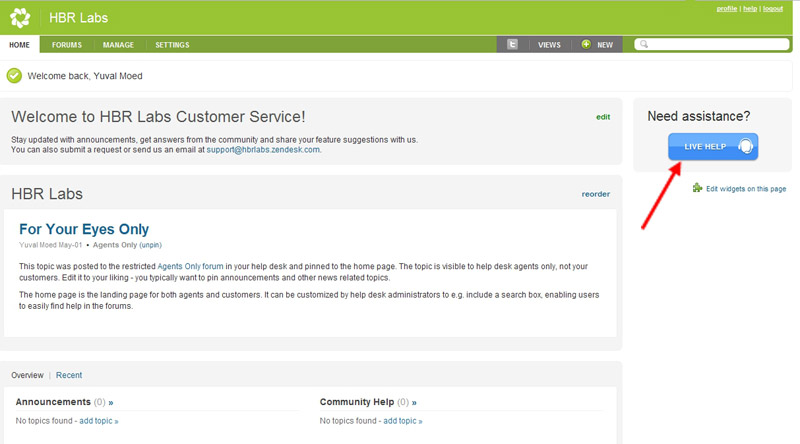Click the HBR Labs header title
This screenshot has width=800, height=444.
pyautogui.click(x=79, y=18)
